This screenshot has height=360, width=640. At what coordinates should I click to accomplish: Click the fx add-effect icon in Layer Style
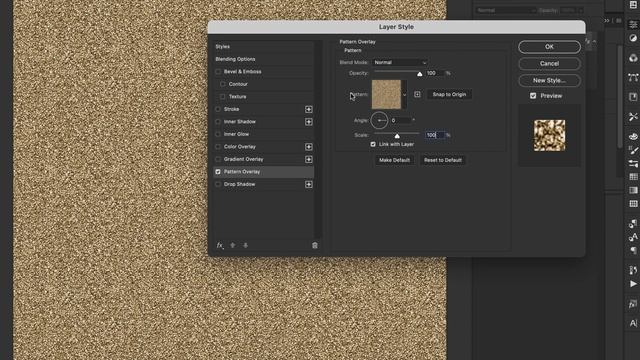click(220, 245)
